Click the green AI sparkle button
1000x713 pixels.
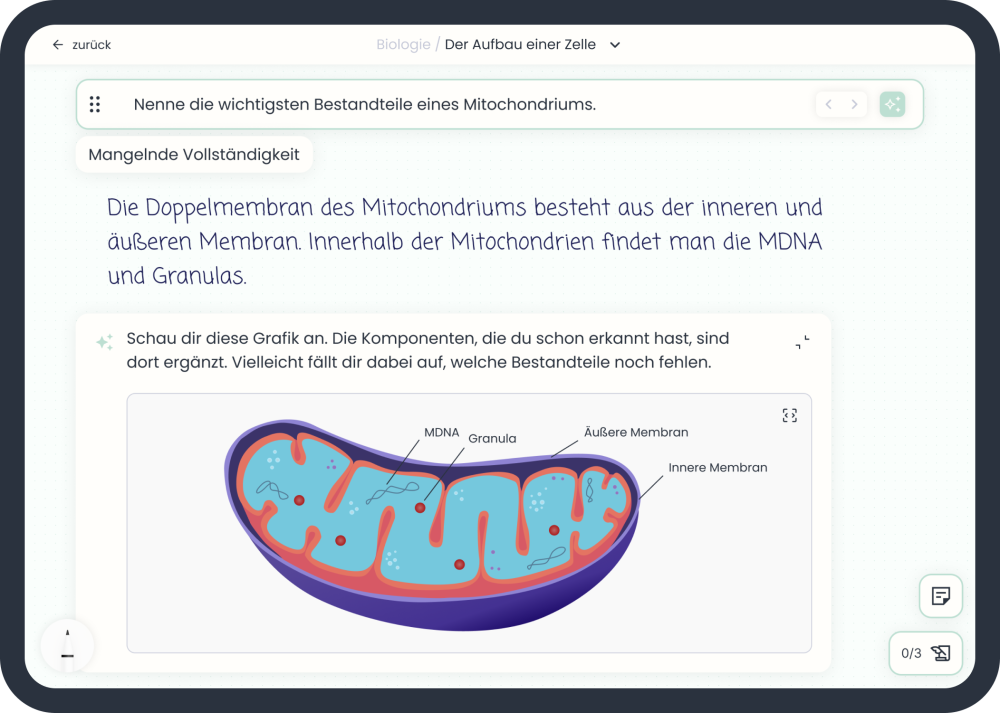(892, 104)
